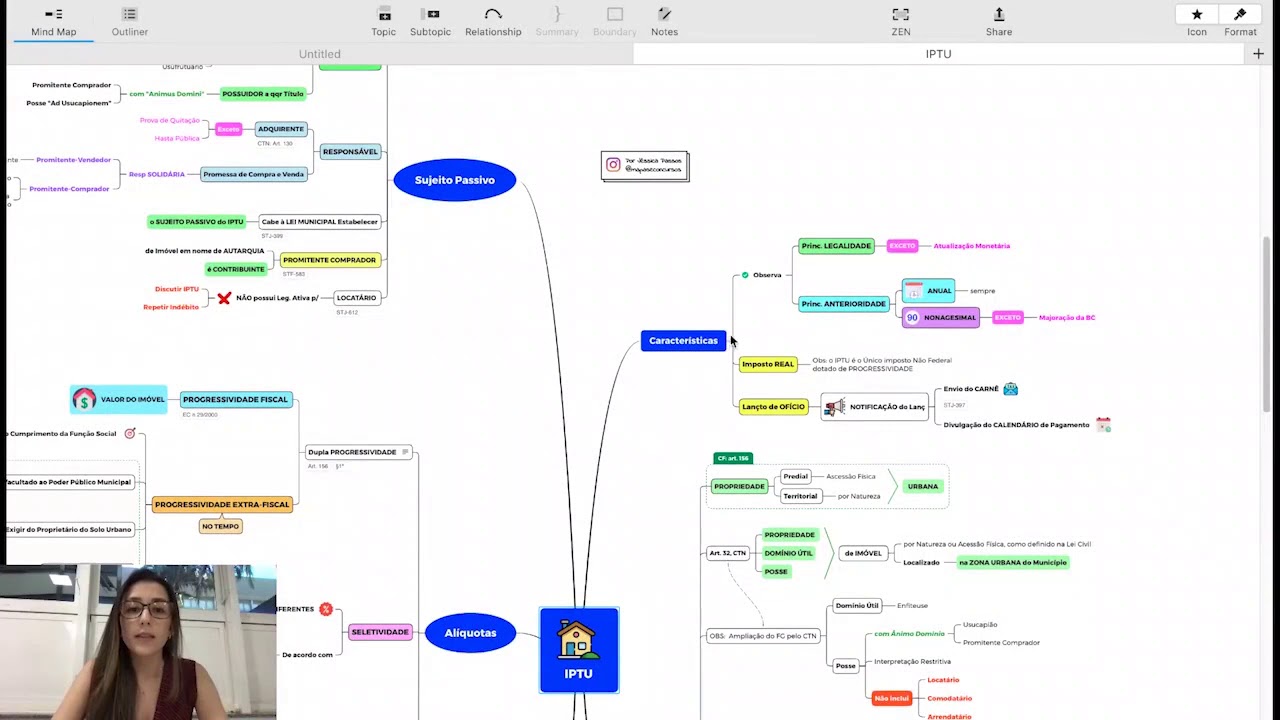Select the Art. 32, CTN topic
The width and height of the screenshot is (1280, 720).
pos(728,553)
